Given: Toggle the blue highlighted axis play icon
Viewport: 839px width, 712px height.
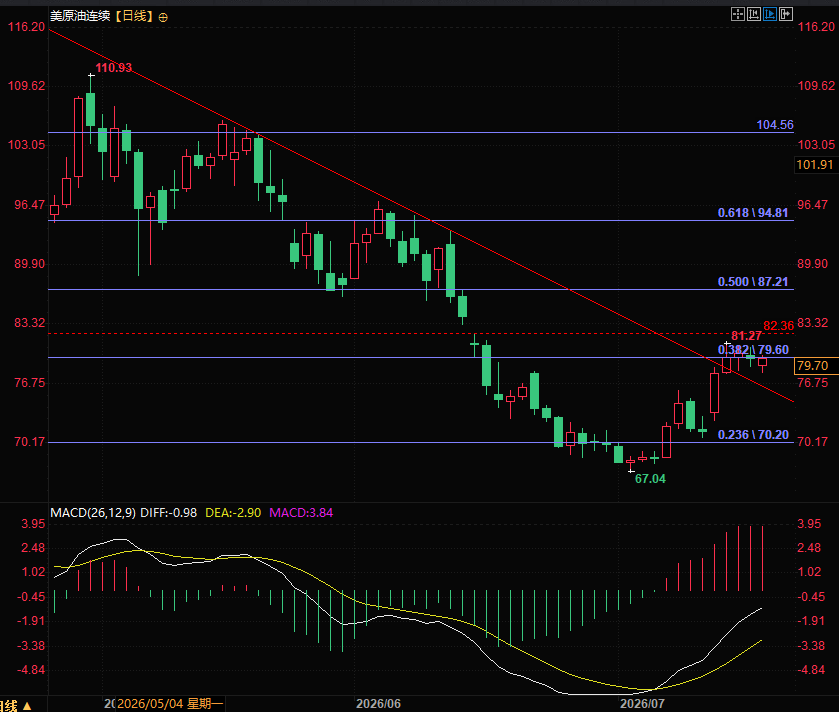Looking at the screenshot, I should tap(770, 14).
